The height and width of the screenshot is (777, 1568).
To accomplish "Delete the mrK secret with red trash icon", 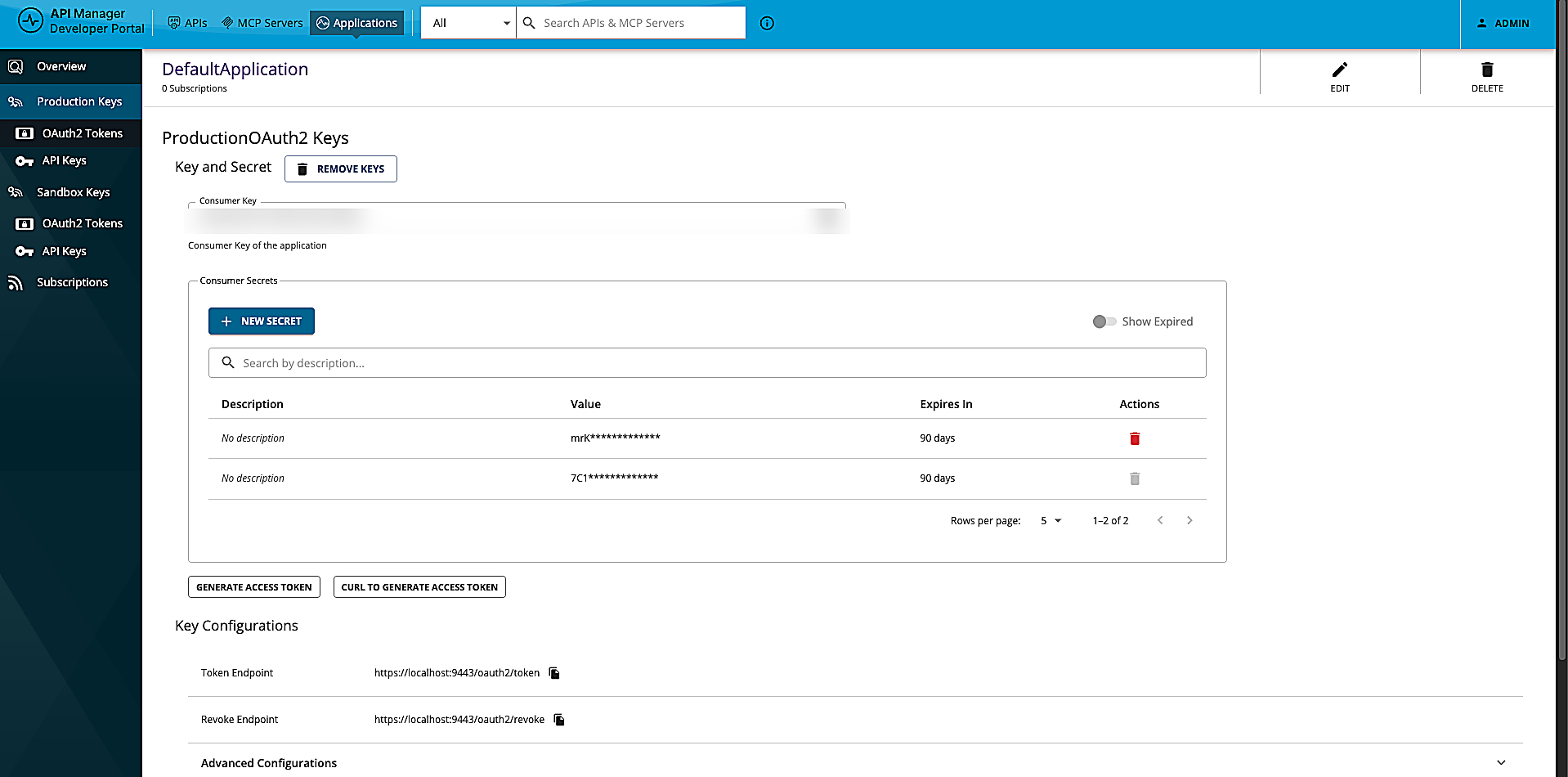I will pyautogui.click(x=1135, y=438).
